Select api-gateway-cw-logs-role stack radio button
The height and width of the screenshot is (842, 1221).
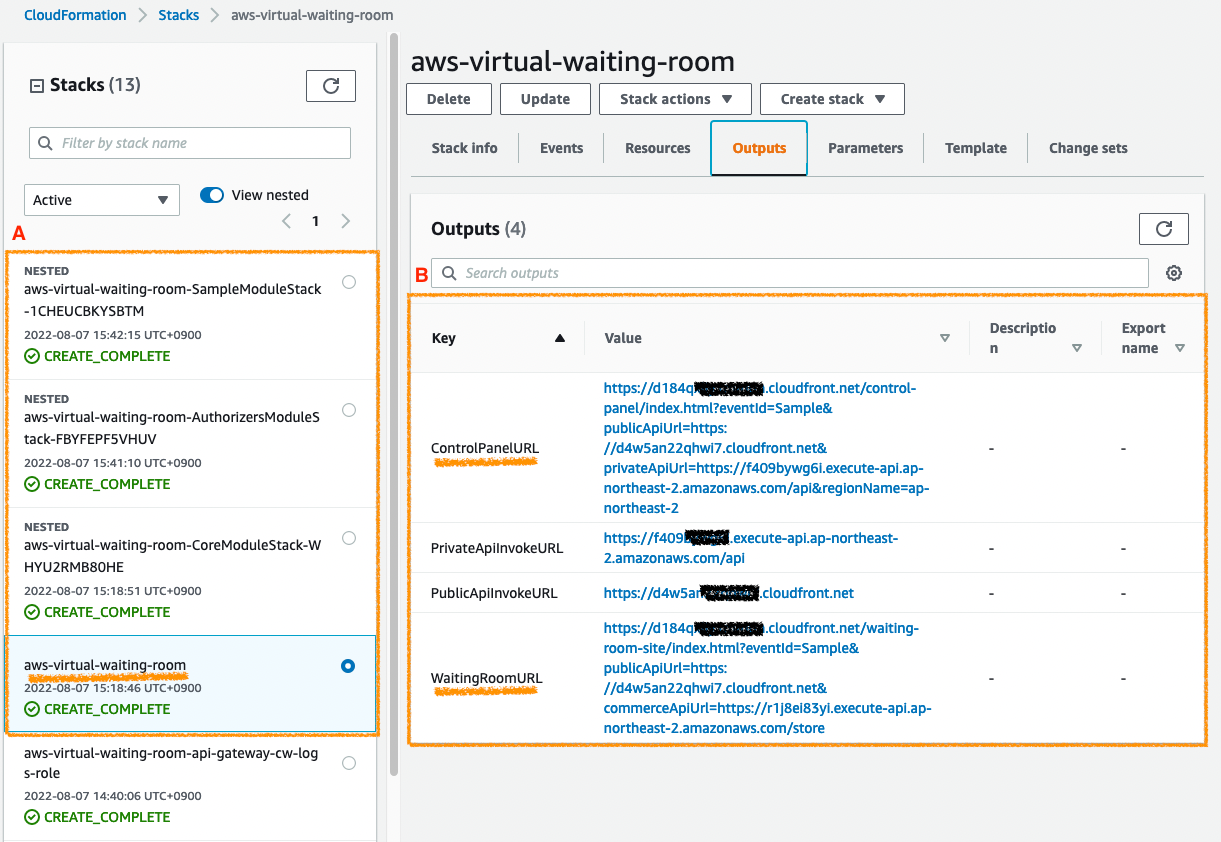349,763
